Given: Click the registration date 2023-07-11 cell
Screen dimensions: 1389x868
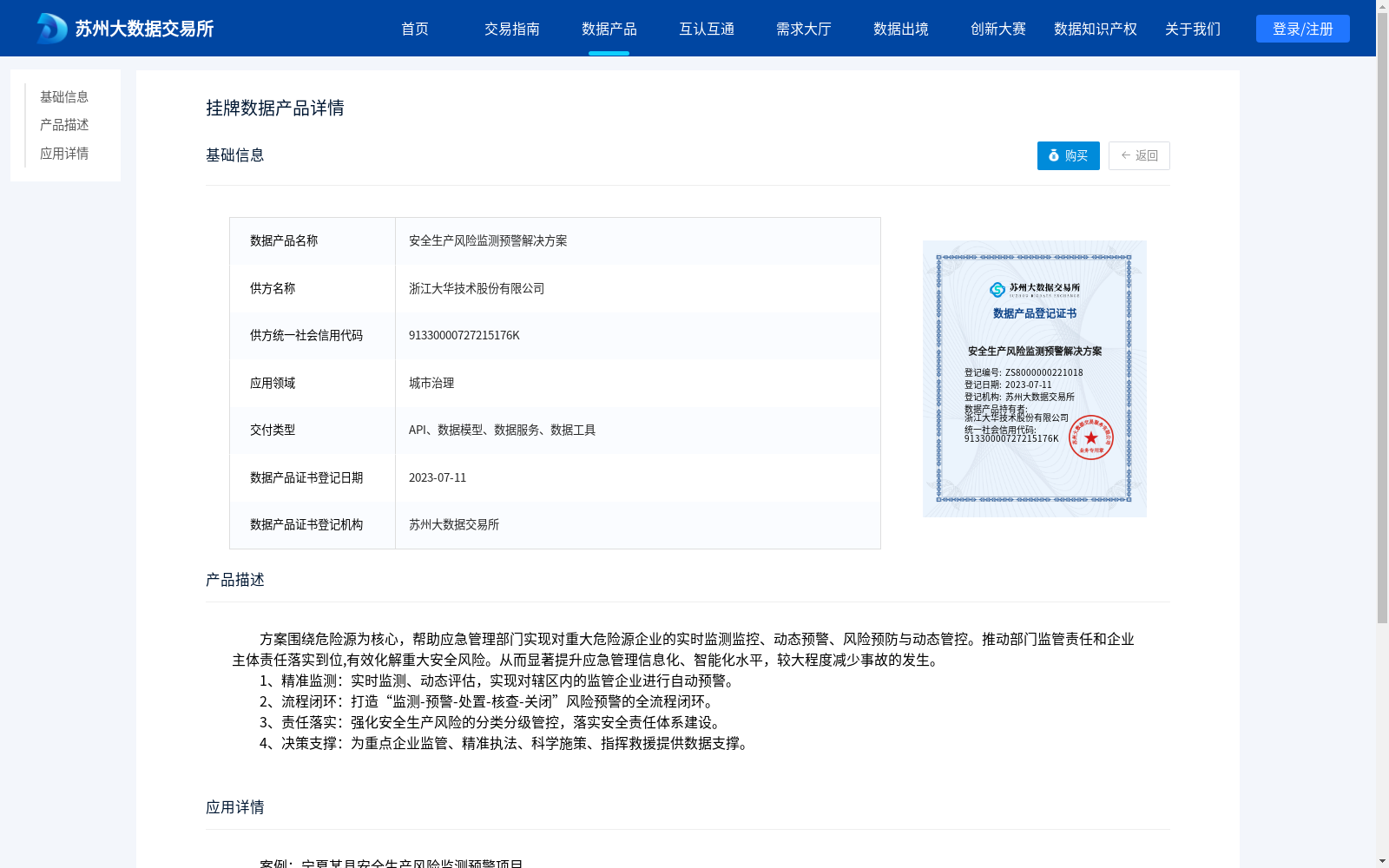Looking at the screenshot, I should coord(637,477).
